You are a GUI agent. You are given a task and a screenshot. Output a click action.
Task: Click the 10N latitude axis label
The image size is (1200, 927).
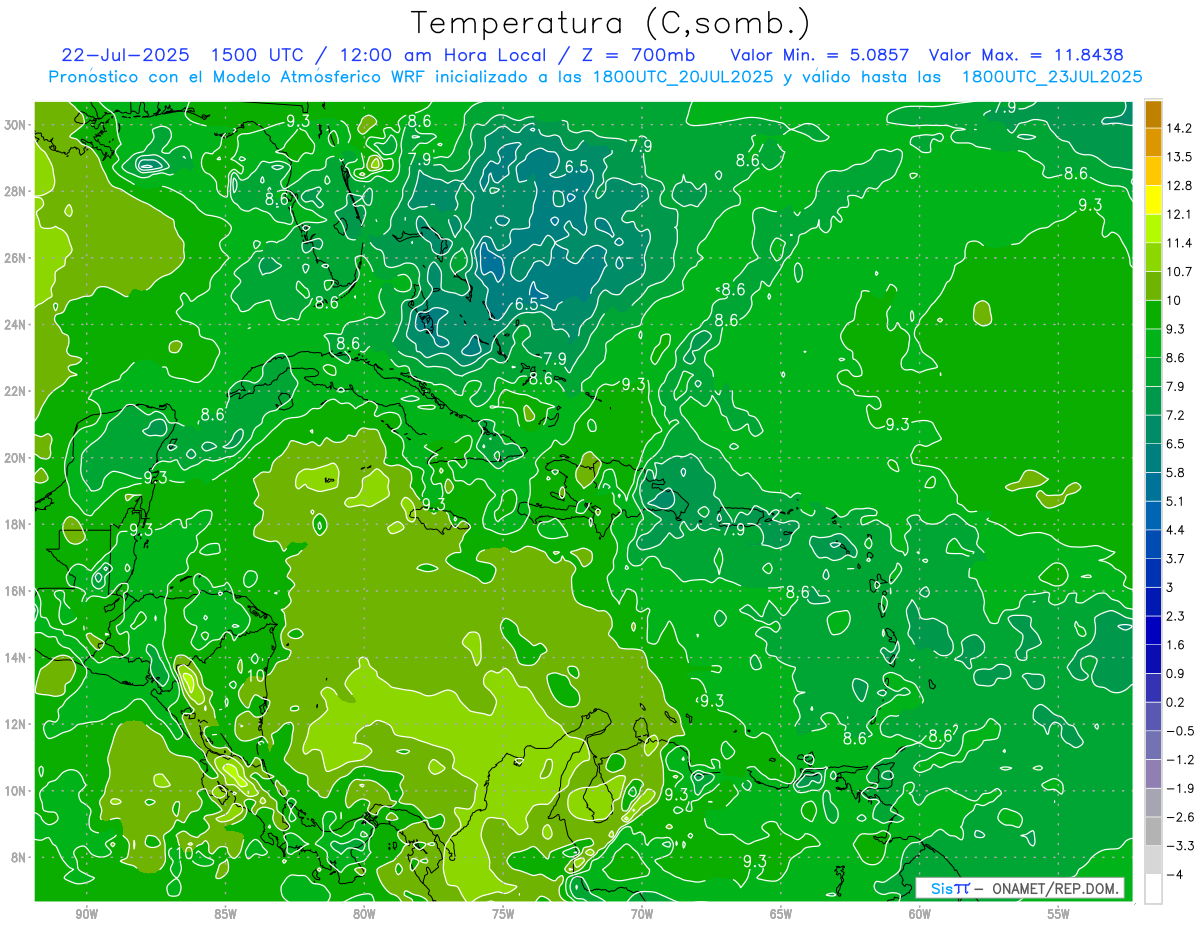pyautogui.click(x=16, y=791)
